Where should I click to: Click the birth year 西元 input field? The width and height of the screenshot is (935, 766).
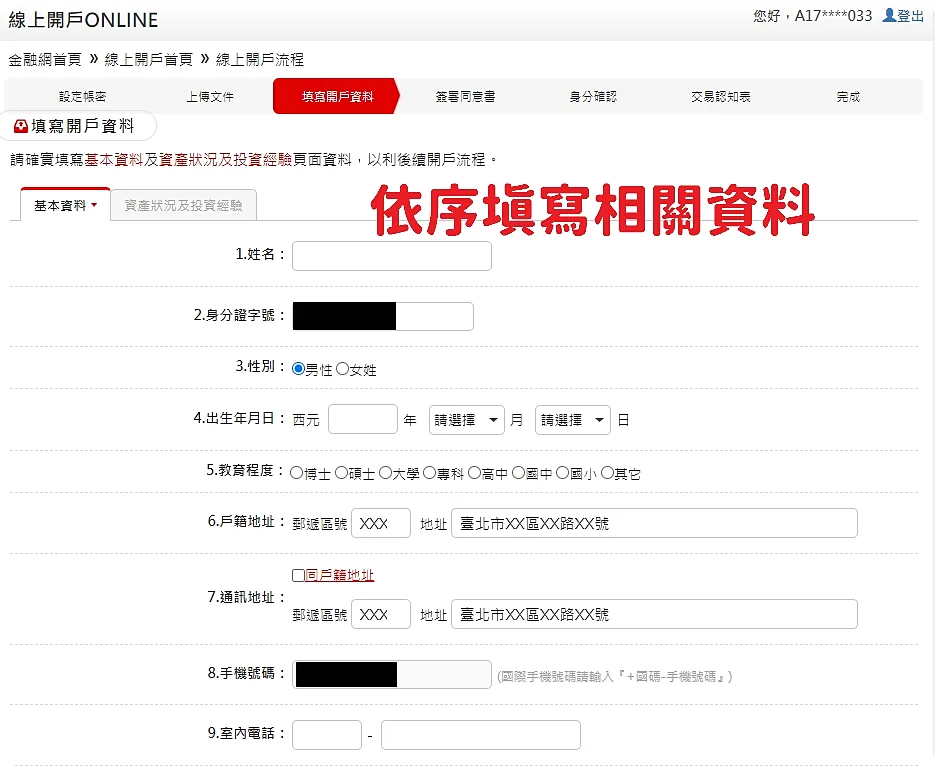point(363,419)
